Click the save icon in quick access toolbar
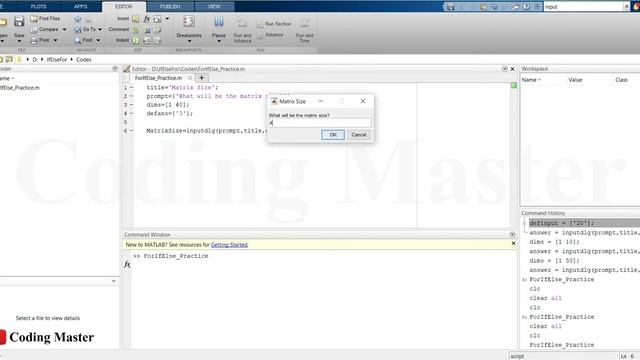 (x=450, y=7)
